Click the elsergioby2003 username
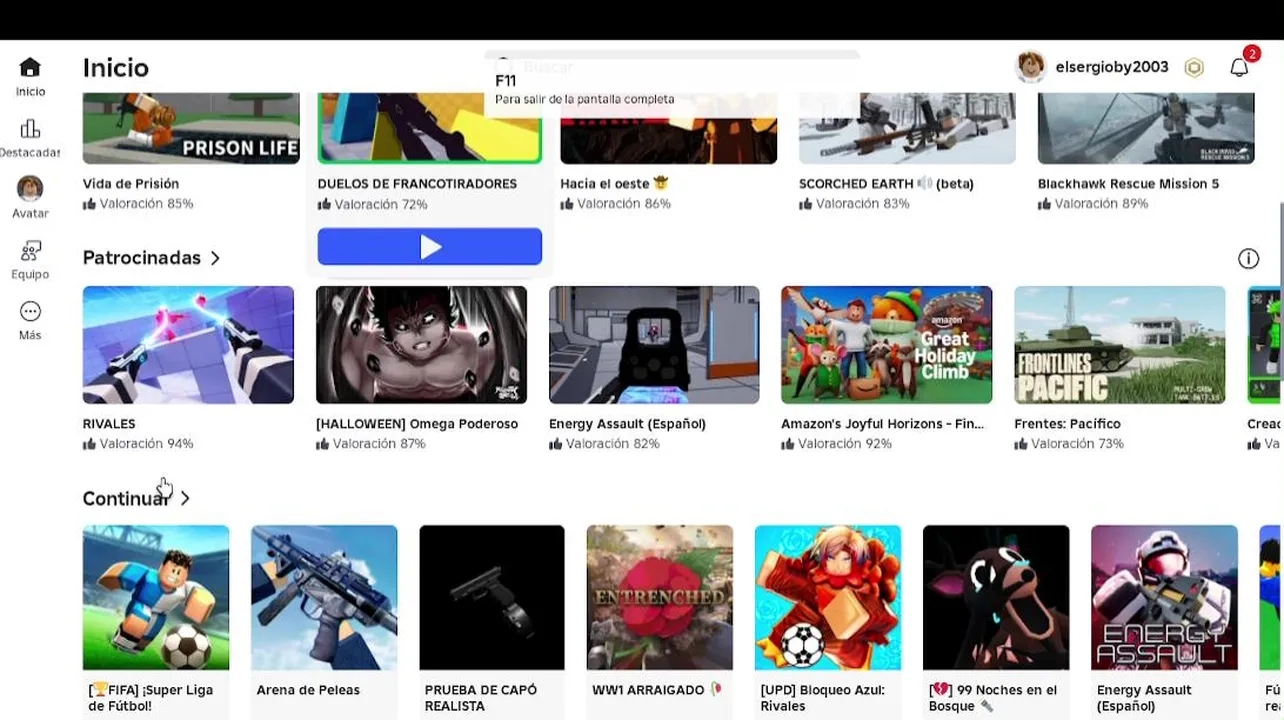This screenshot has width=1284, height=720. coord(1112,67)
